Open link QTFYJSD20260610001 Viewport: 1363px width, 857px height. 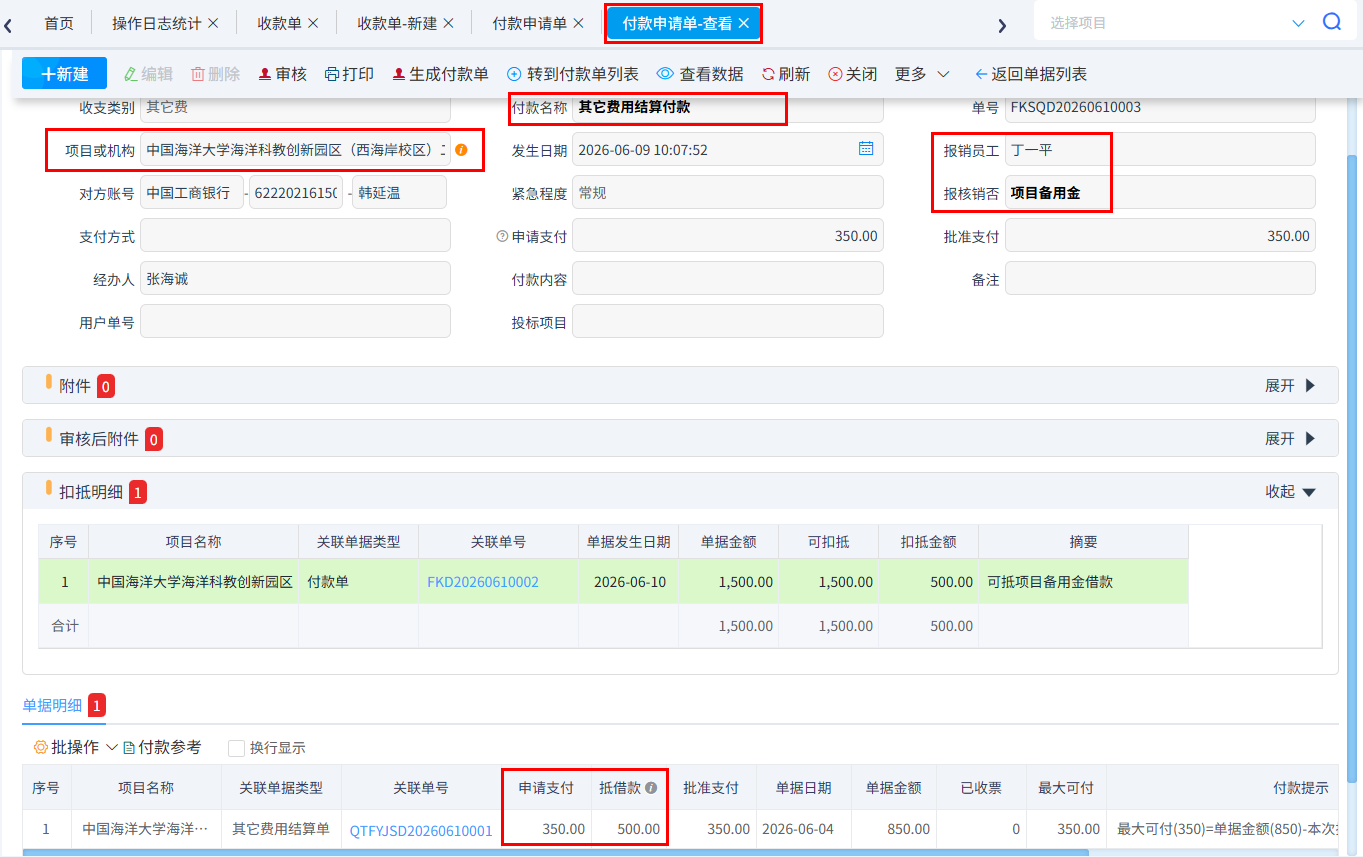click(x=421, y=830)
